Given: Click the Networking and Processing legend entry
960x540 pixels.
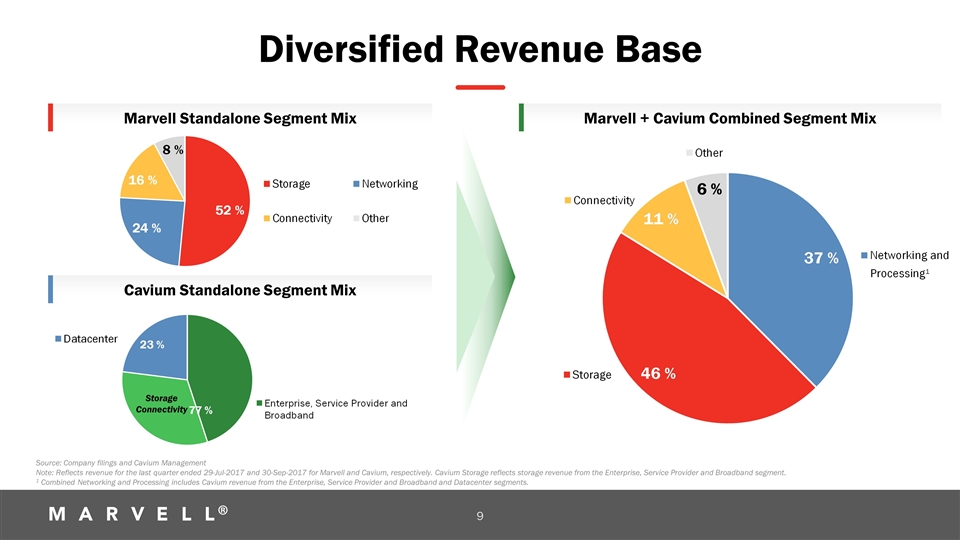Looking at the screenshot, I should click(x=908, y=264).
